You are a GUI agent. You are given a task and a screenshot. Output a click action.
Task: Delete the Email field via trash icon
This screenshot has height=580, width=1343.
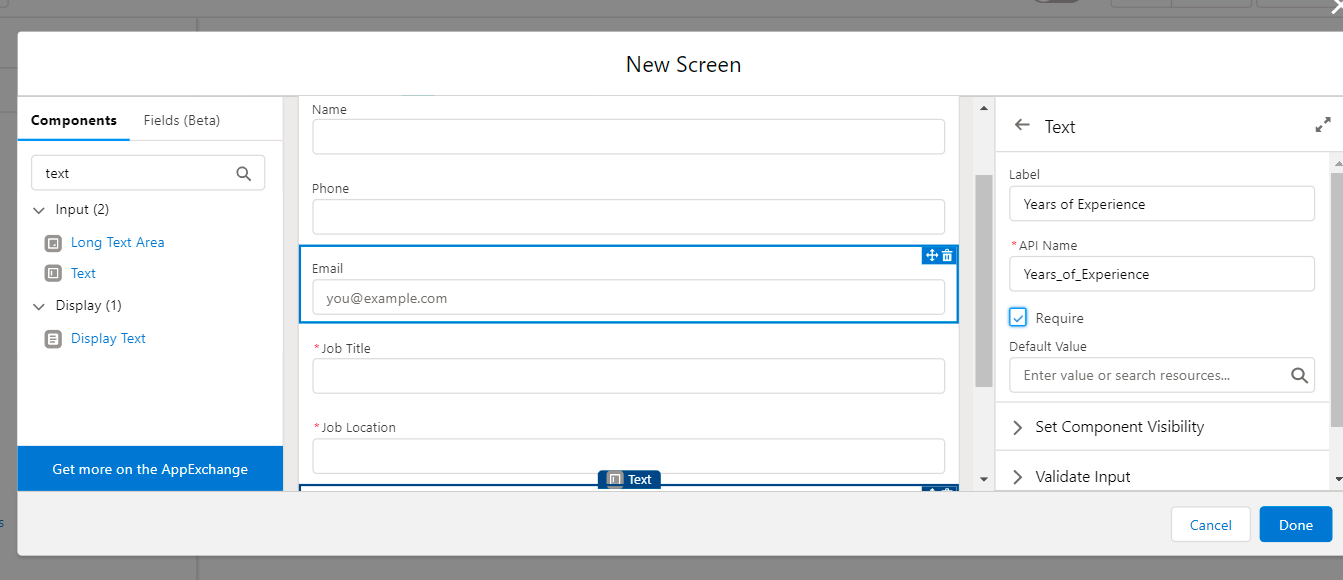coord(948,256)
